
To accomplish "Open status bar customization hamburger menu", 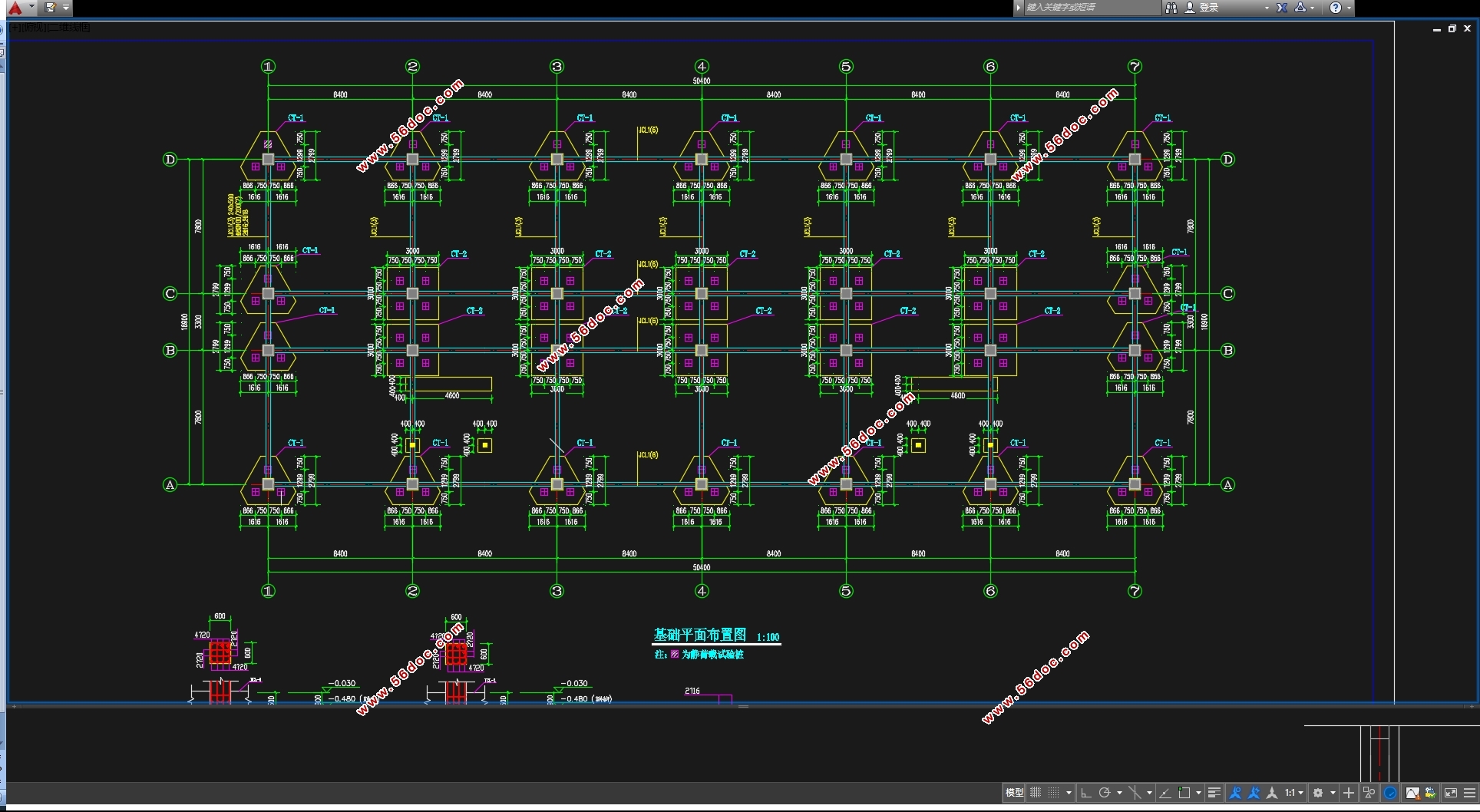I will [1469, 793].
